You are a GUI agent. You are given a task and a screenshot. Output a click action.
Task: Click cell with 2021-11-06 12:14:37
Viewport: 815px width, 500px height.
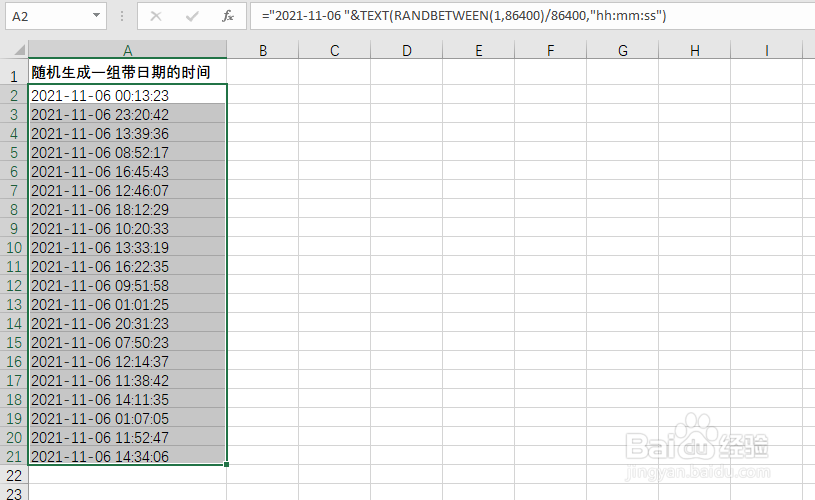127,361
